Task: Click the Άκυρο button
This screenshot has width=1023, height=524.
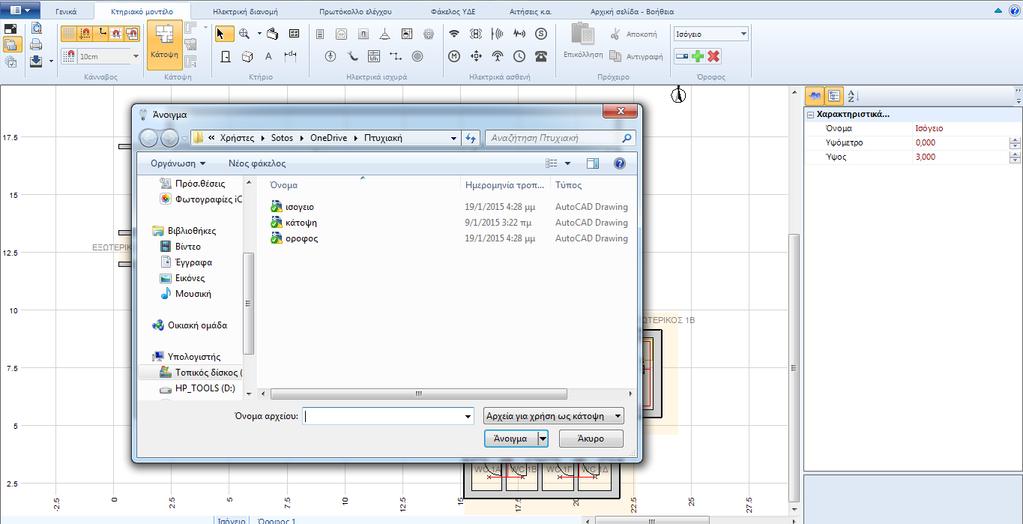Action: click(591, 439)
